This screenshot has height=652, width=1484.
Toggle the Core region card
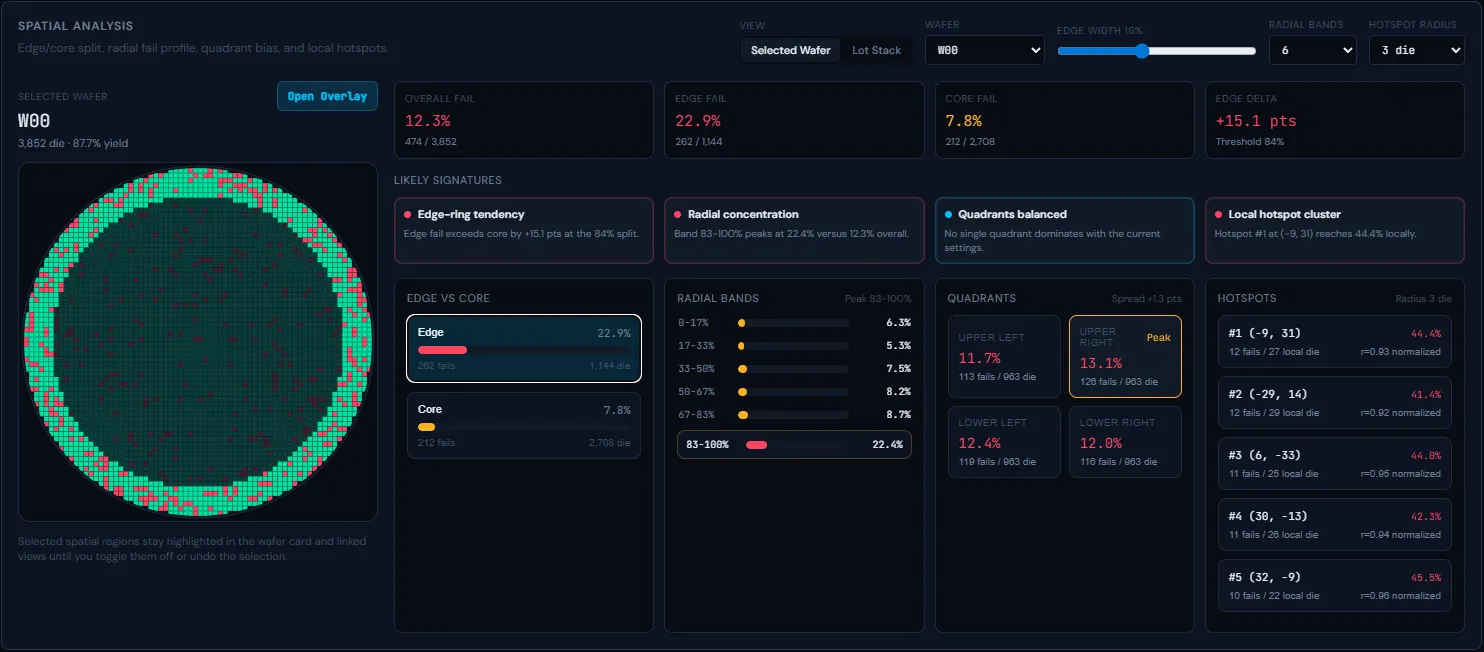(x=523, y=425)
